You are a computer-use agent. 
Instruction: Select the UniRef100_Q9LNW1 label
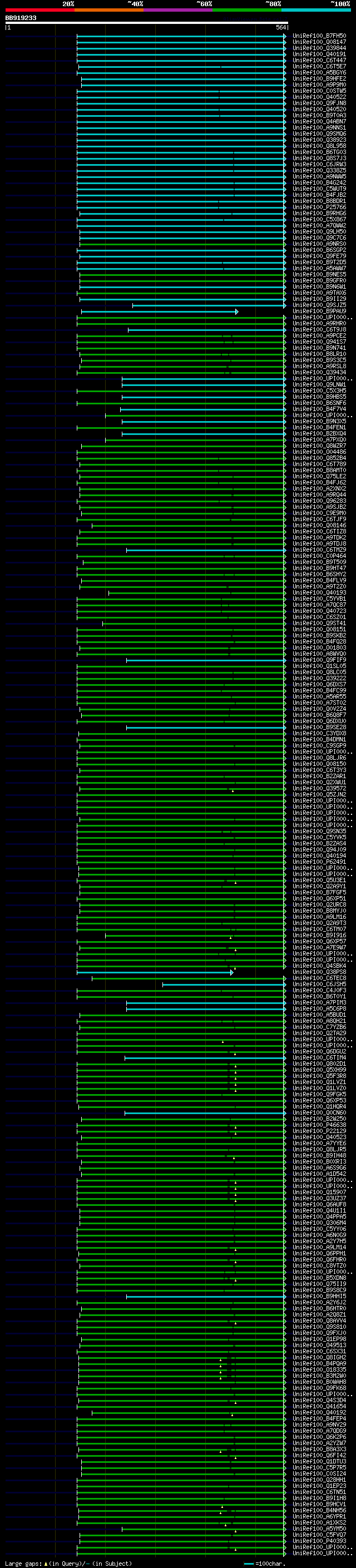319,385
